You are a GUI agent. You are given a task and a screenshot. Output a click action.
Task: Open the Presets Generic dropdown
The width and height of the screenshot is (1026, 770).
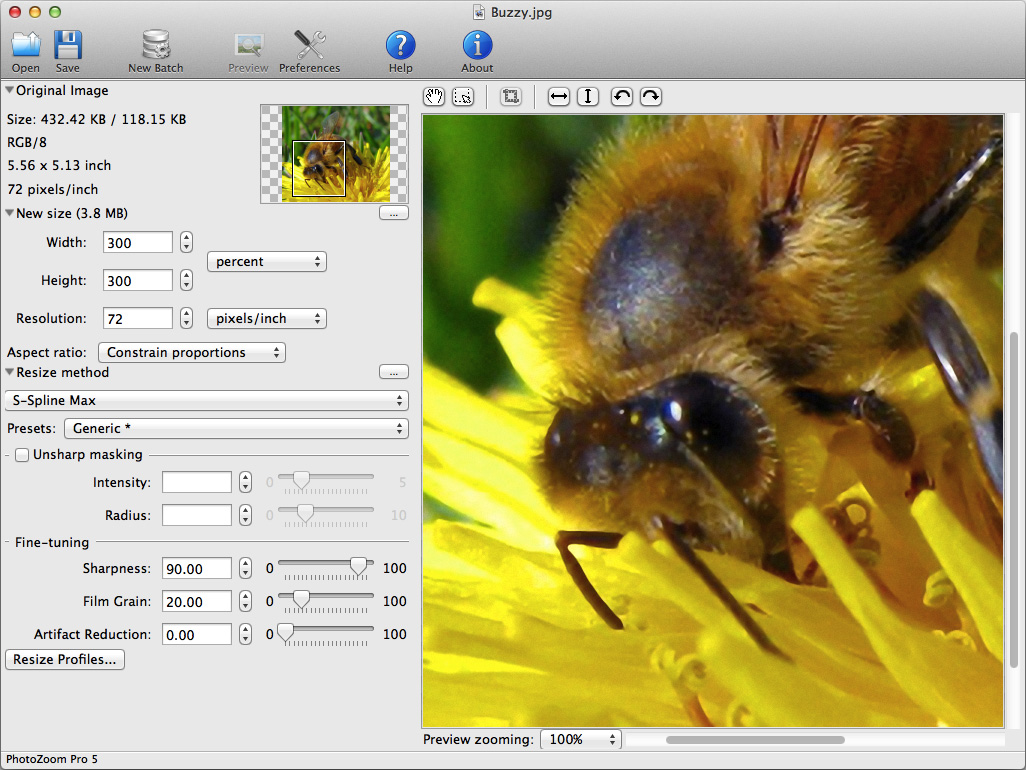click(x=236, y=428)
